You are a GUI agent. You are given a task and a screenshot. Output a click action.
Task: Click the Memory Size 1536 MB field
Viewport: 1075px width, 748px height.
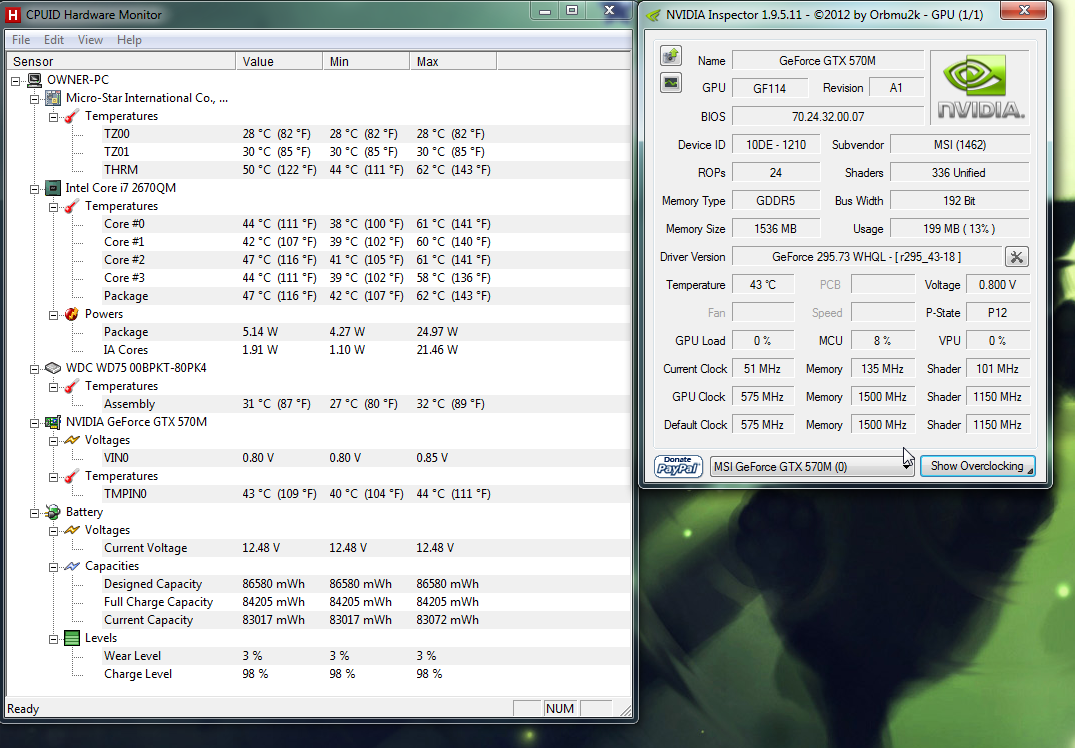pyautogui.click(x=775, y=228)
